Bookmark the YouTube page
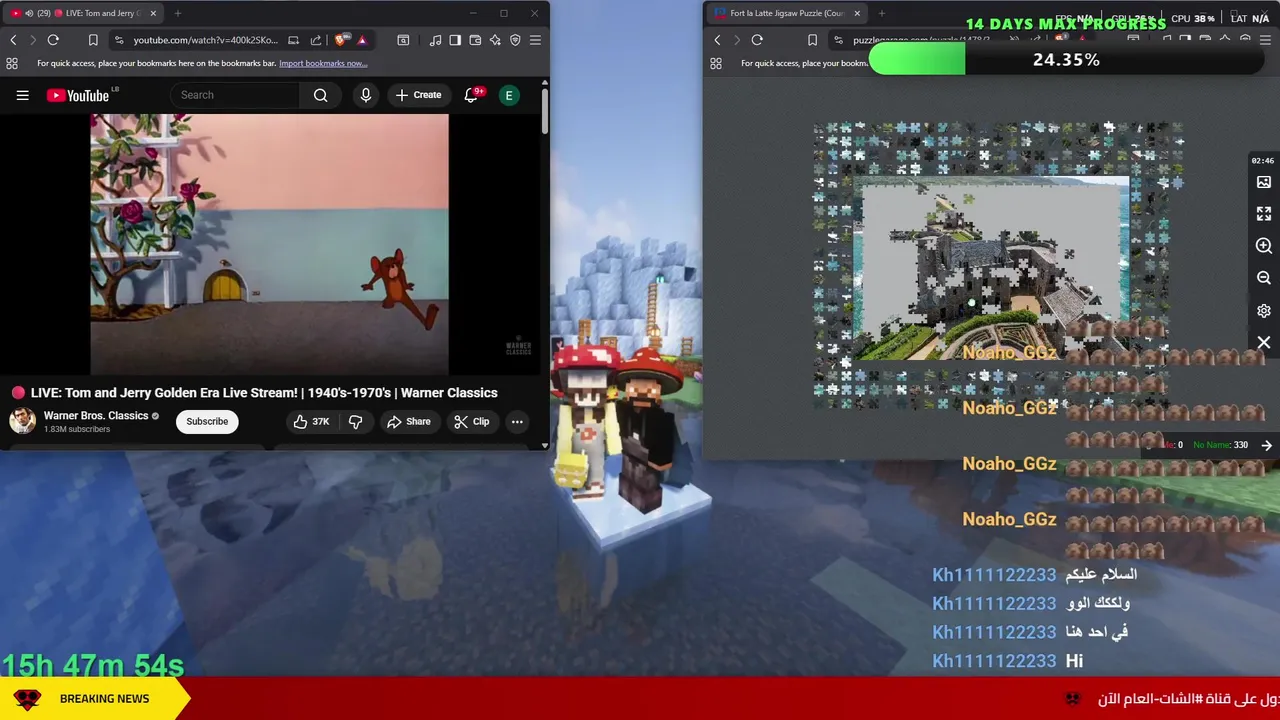Screen dimensions: 1280x720 [93, 40]
